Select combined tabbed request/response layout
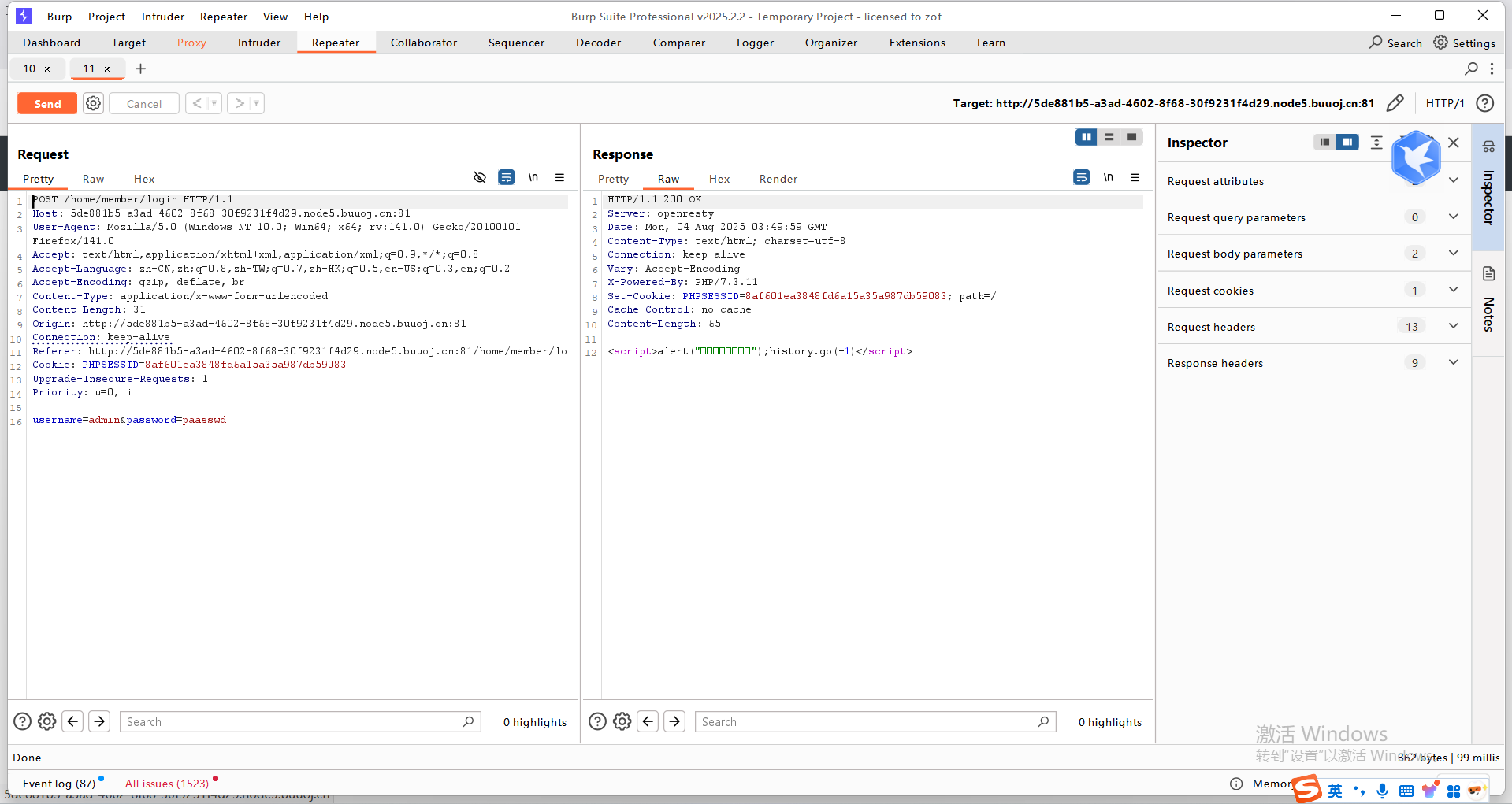The width and height of the screenshot is (1512, 804). (1132, 137)
